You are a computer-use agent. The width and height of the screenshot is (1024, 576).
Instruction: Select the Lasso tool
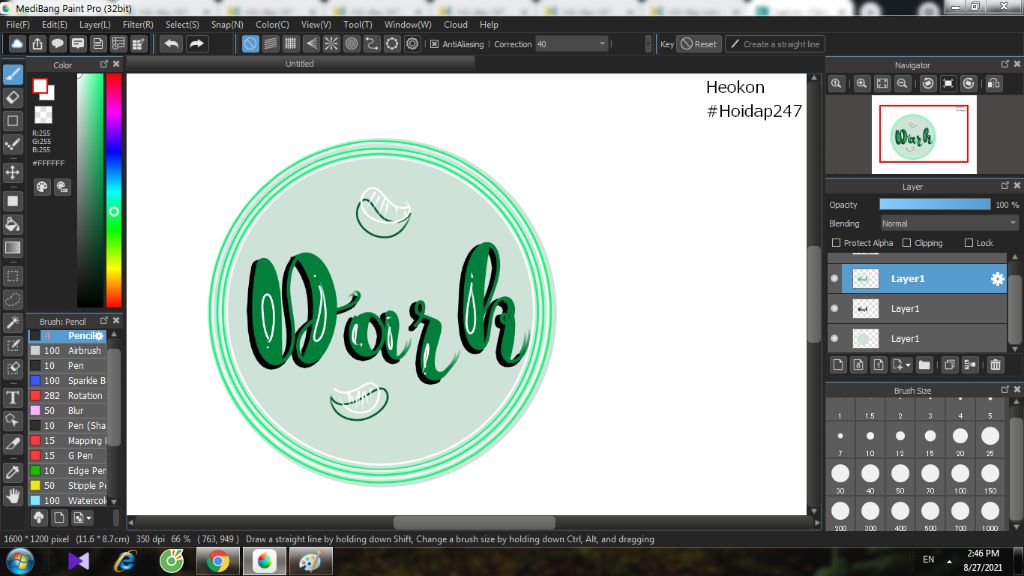(x=12, y=300)
